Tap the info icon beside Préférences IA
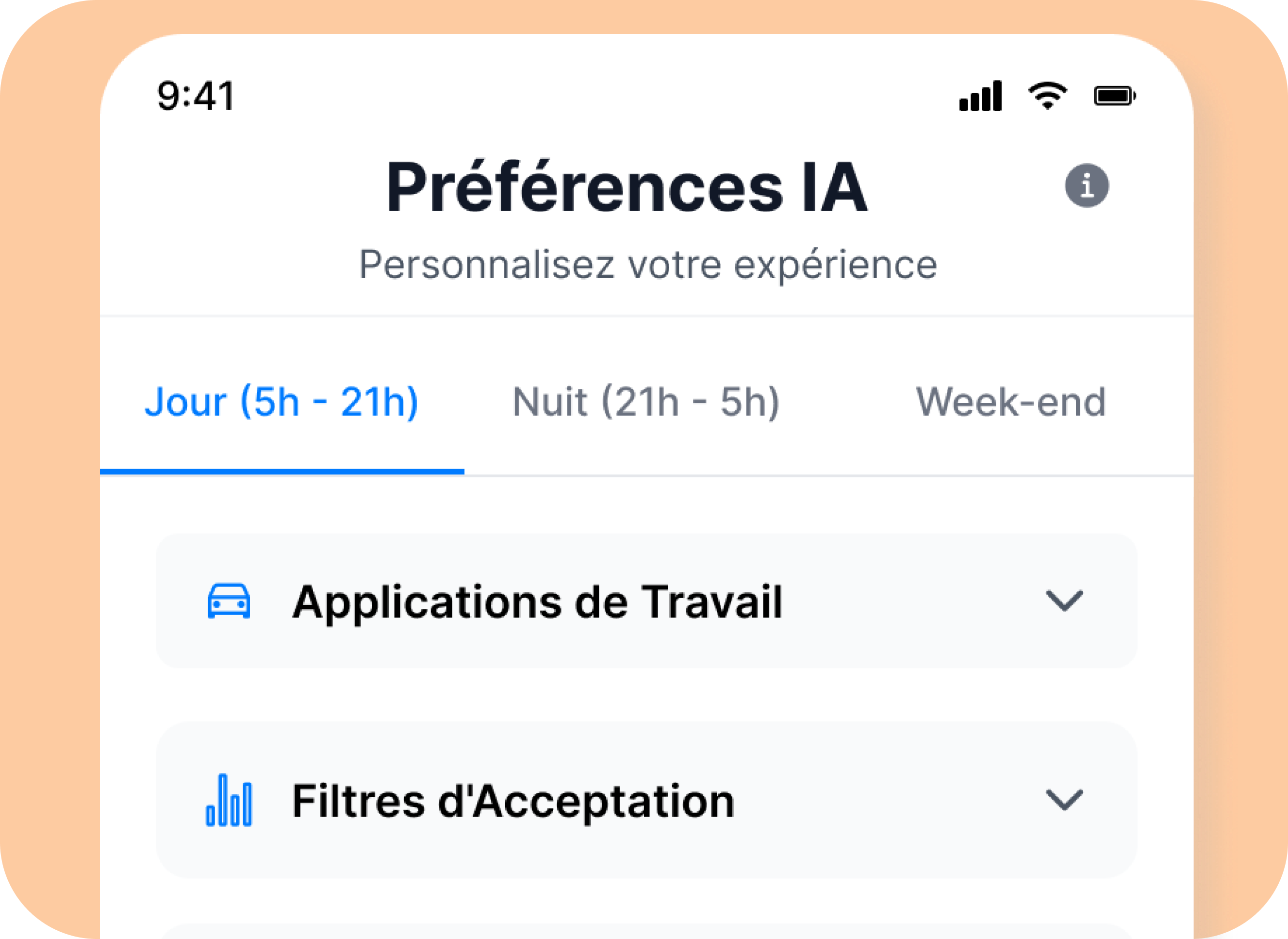The width and height of the screenshot is (1288, 939). (x=1086, y=186)
